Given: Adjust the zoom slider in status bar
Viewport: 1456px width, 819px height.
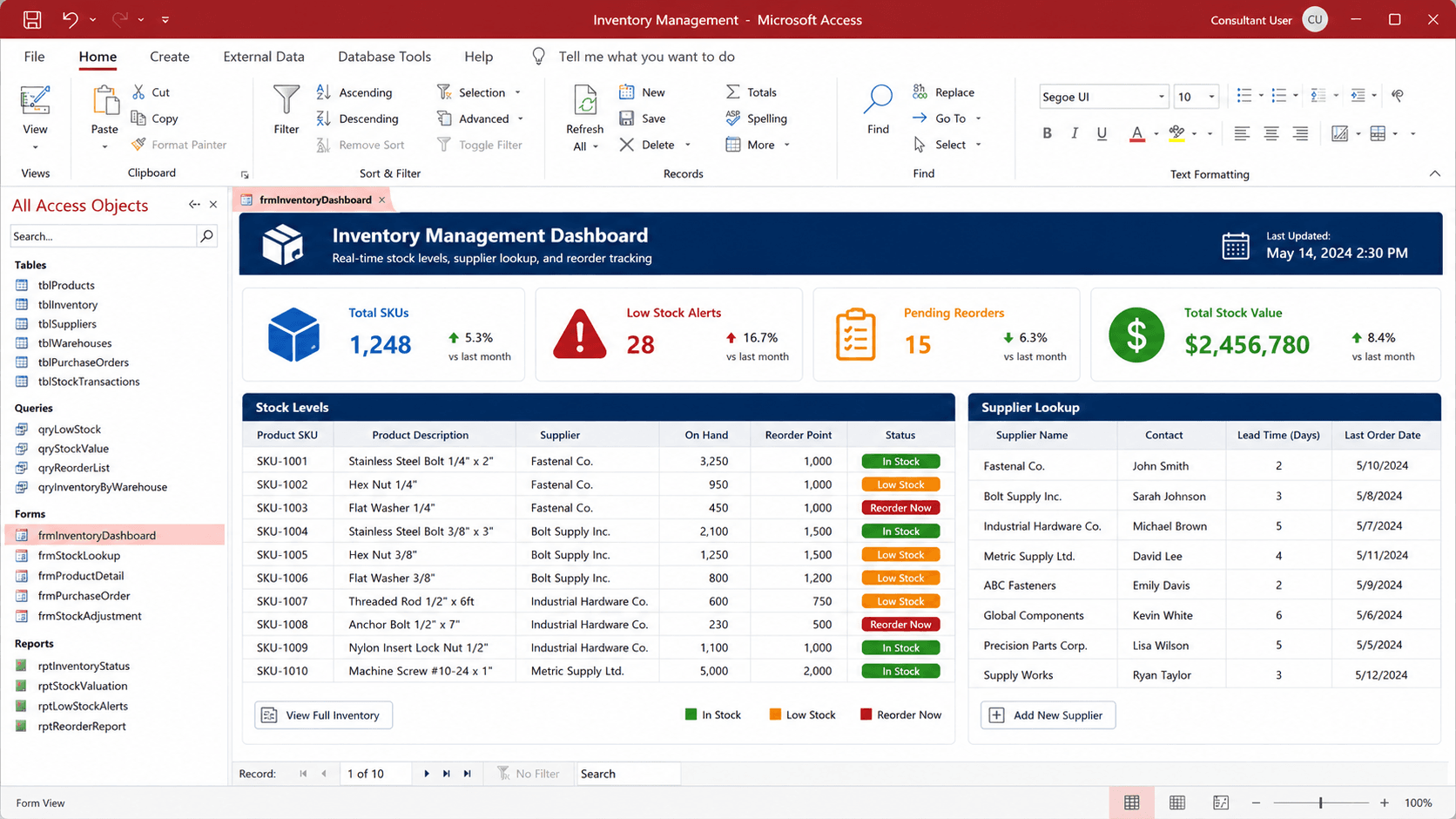Looking at the screenshot, I should tap(1320, 803).
